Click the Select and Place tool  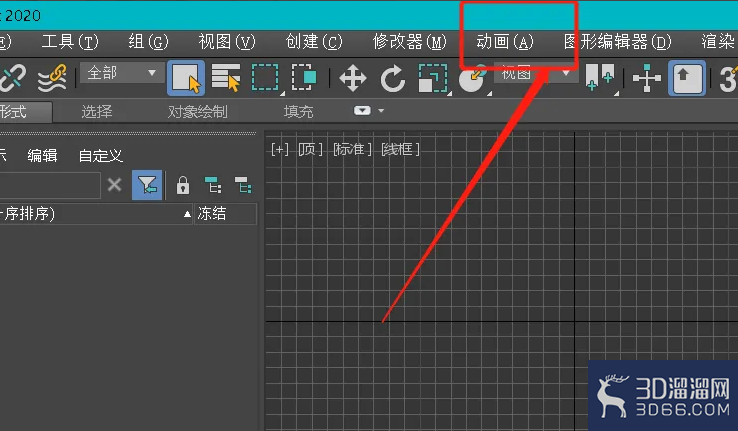pyautogui.click(x=473, y=78)
